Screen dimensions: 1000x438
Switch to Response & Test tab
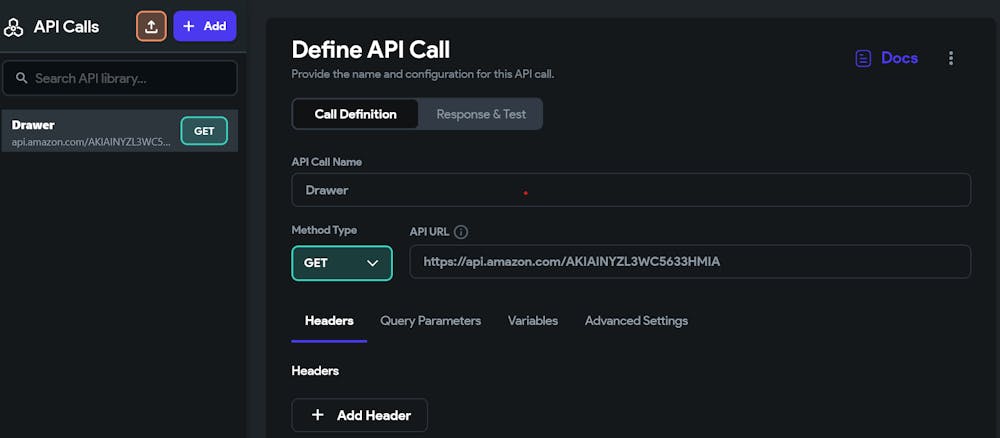481,114
